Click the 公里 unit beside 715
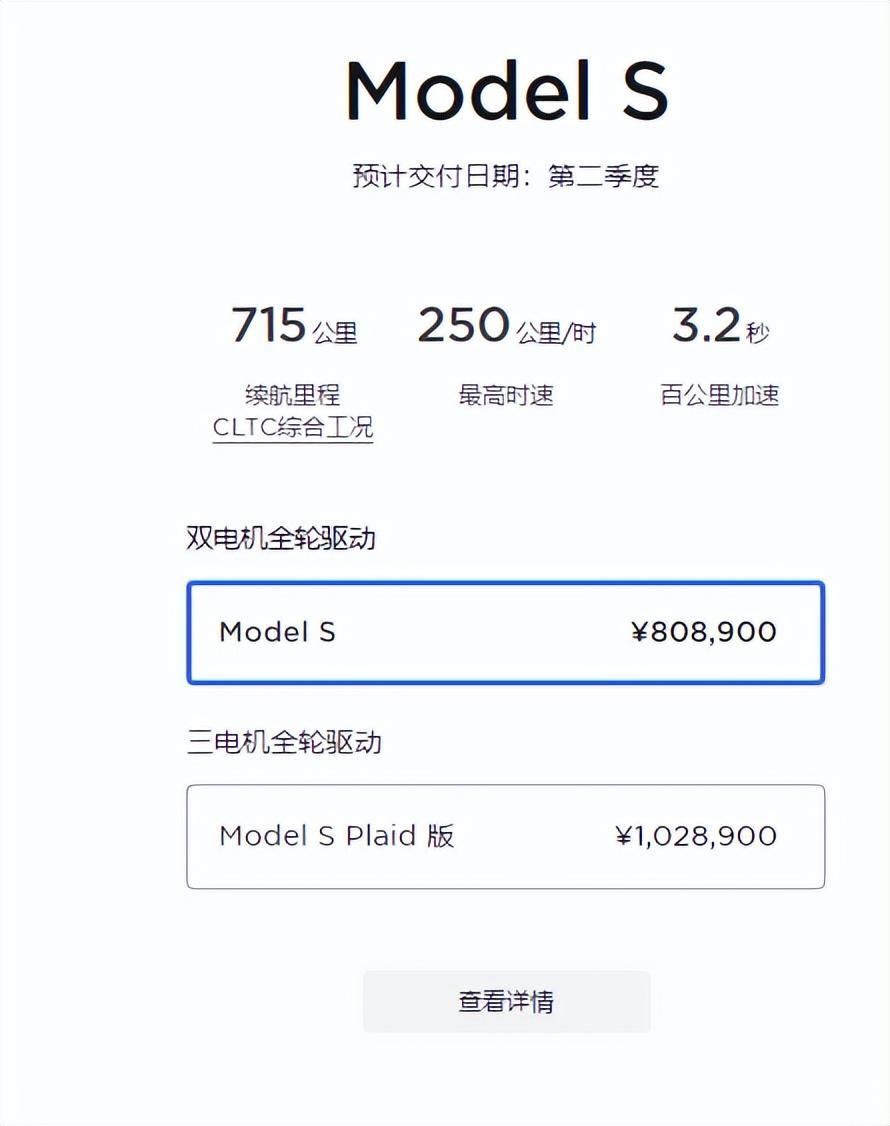 tap(335, 333)
